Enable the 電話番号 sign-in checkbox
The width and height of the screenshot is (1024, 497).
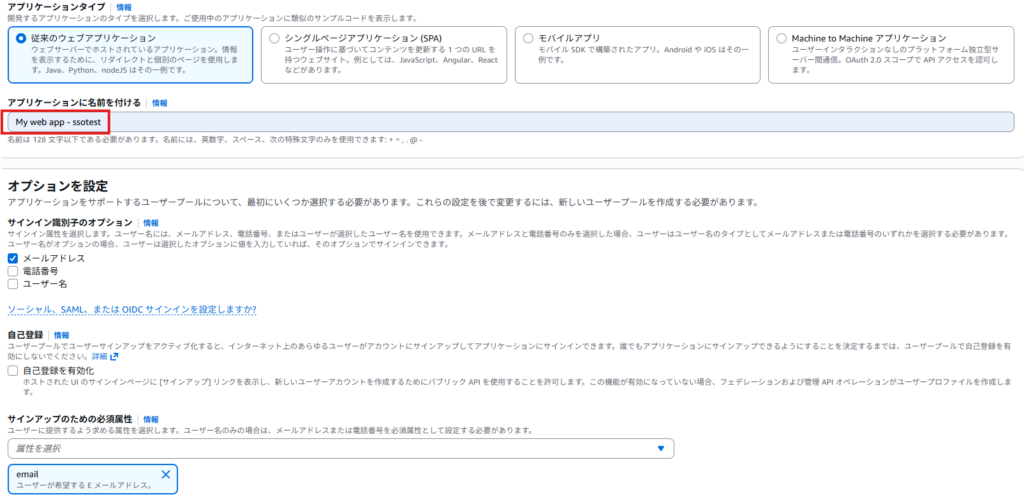13,271
